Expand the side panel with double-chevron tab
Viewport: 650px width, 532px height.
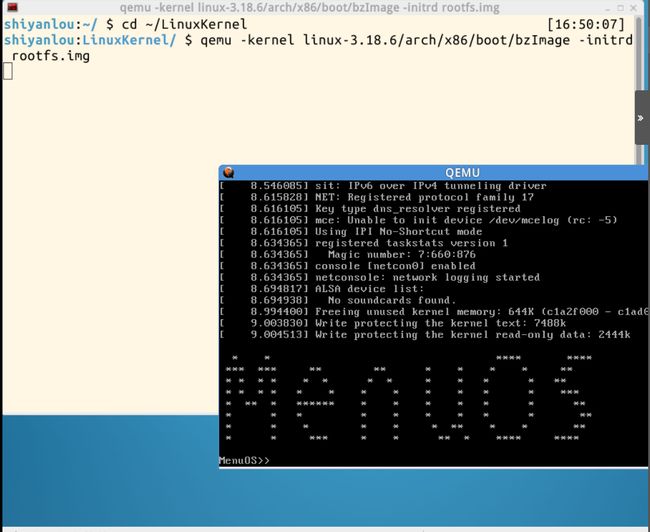(641, 118)
